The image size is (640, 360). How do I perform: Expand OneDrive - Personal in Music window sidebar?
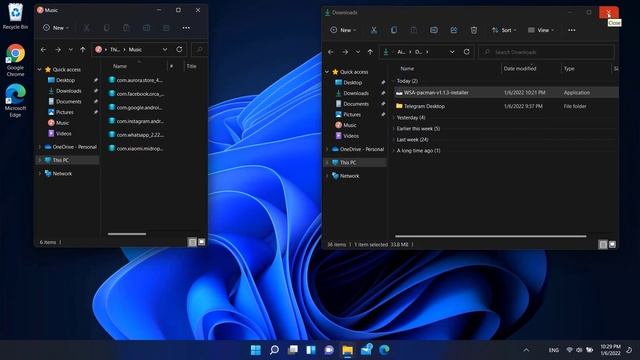point(40,147)
